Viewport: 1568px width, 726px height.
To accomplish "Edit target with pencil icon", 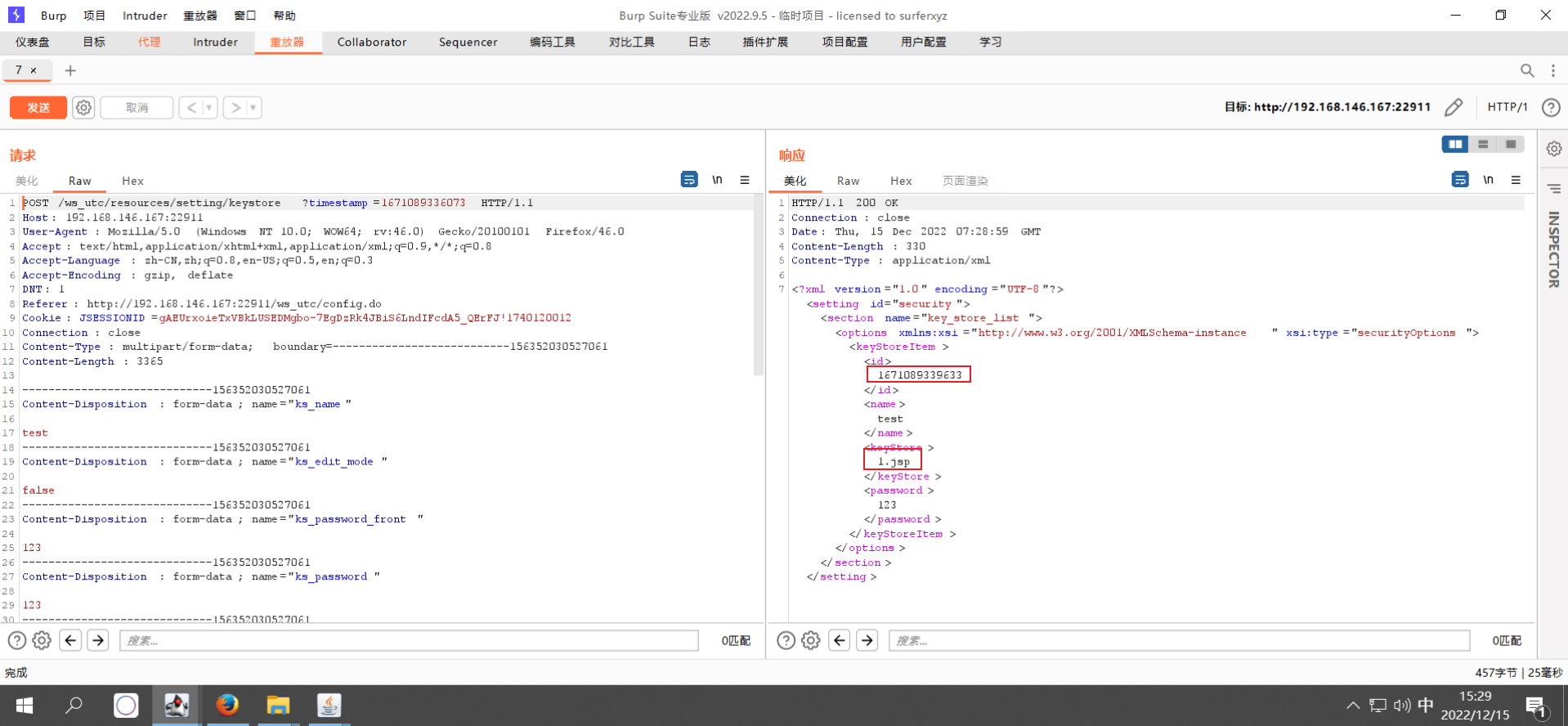I will (1454, 107).
